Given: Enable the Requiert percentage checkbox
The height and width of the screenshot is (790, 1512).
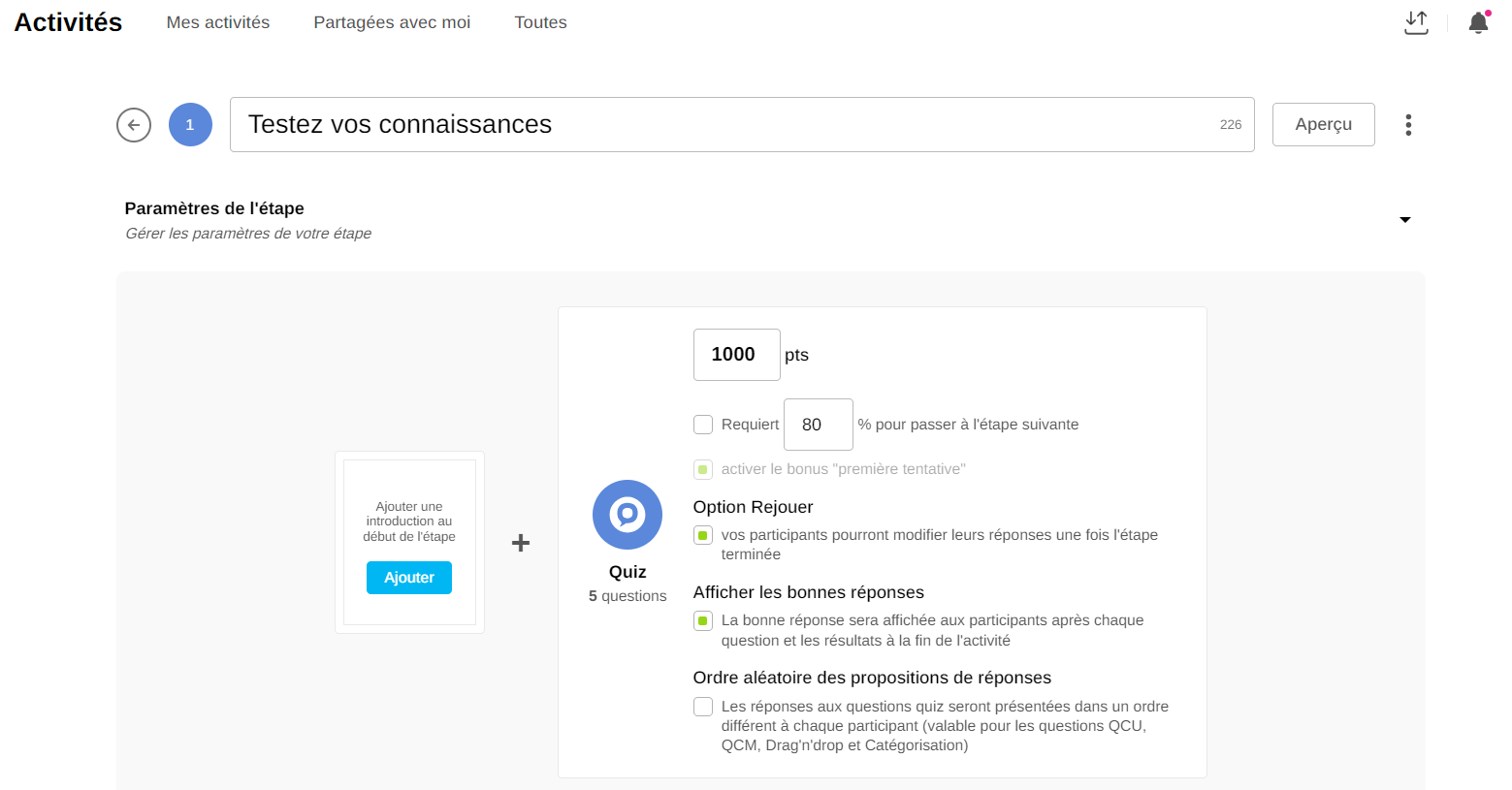Looking at the screenshot, I should click(x=703, y=425).
